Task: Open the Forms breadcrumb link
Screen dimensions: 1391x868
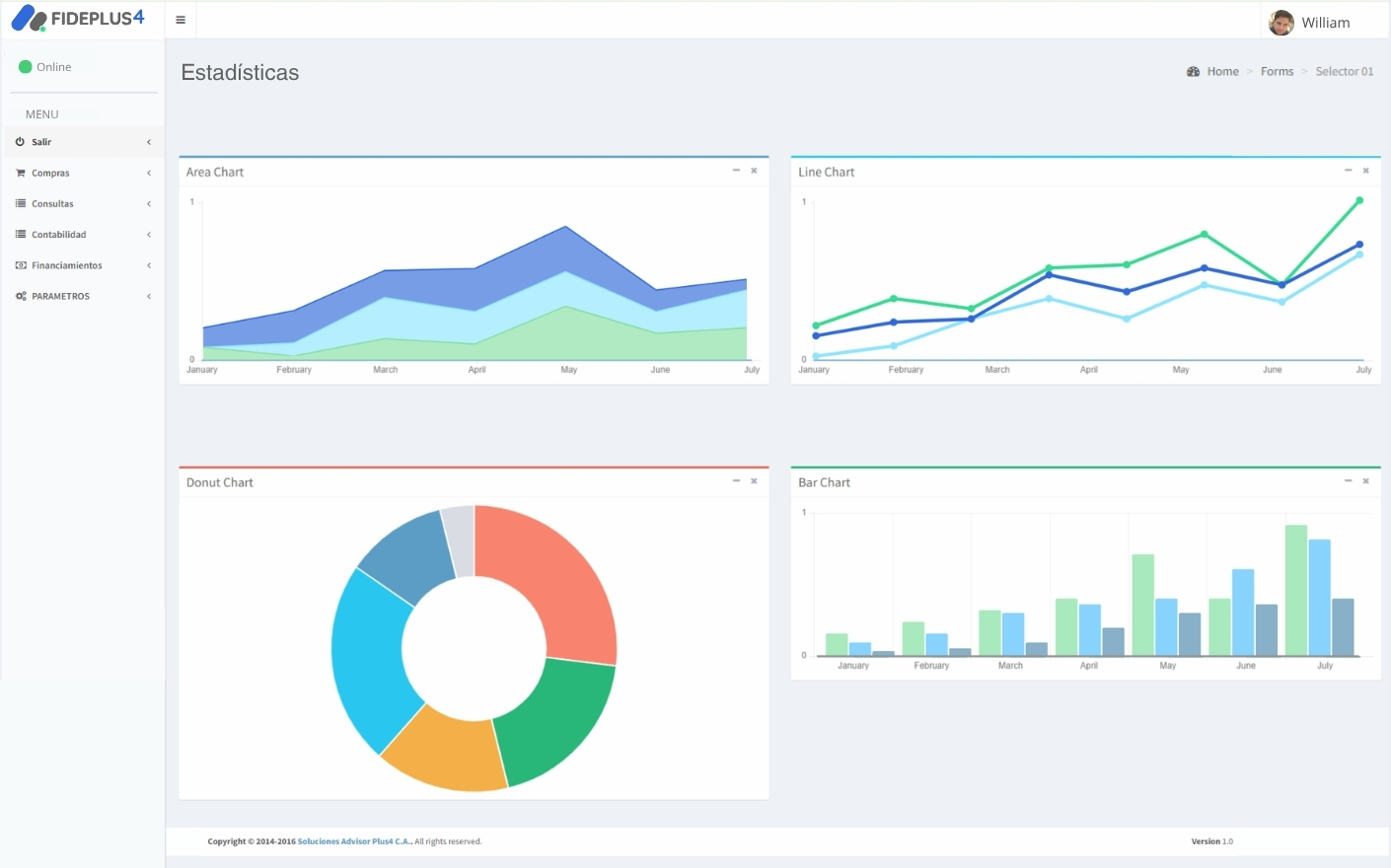Action: pyautogui.click(x=1277, y=71)
